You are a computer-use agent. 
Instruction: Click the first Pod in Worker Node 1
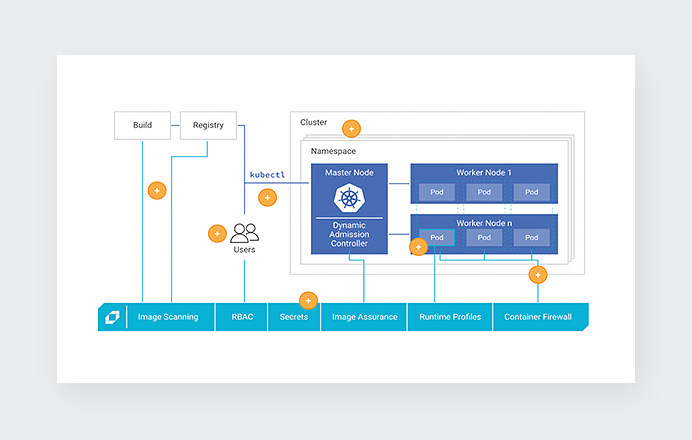pos(437,192)
